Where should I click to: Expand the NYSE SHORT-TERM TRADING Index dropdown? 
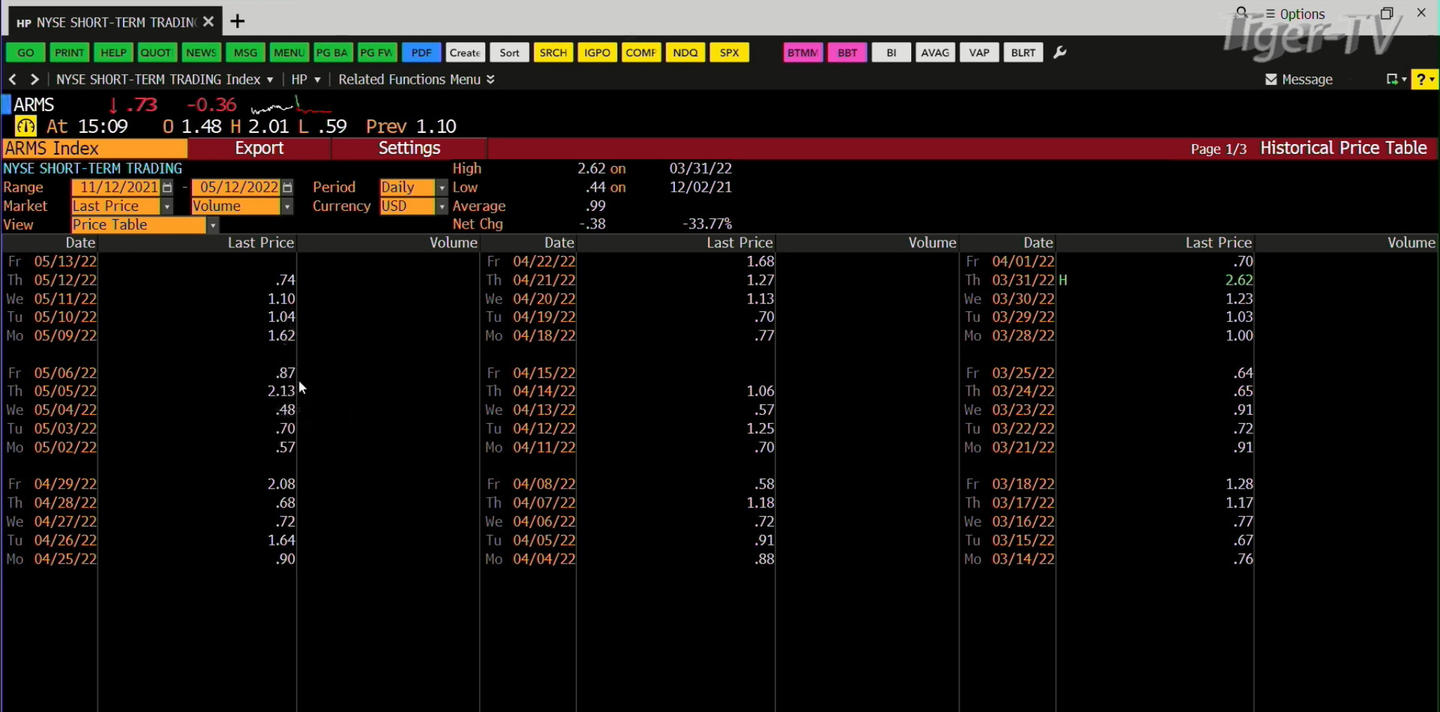click(165, 79)
